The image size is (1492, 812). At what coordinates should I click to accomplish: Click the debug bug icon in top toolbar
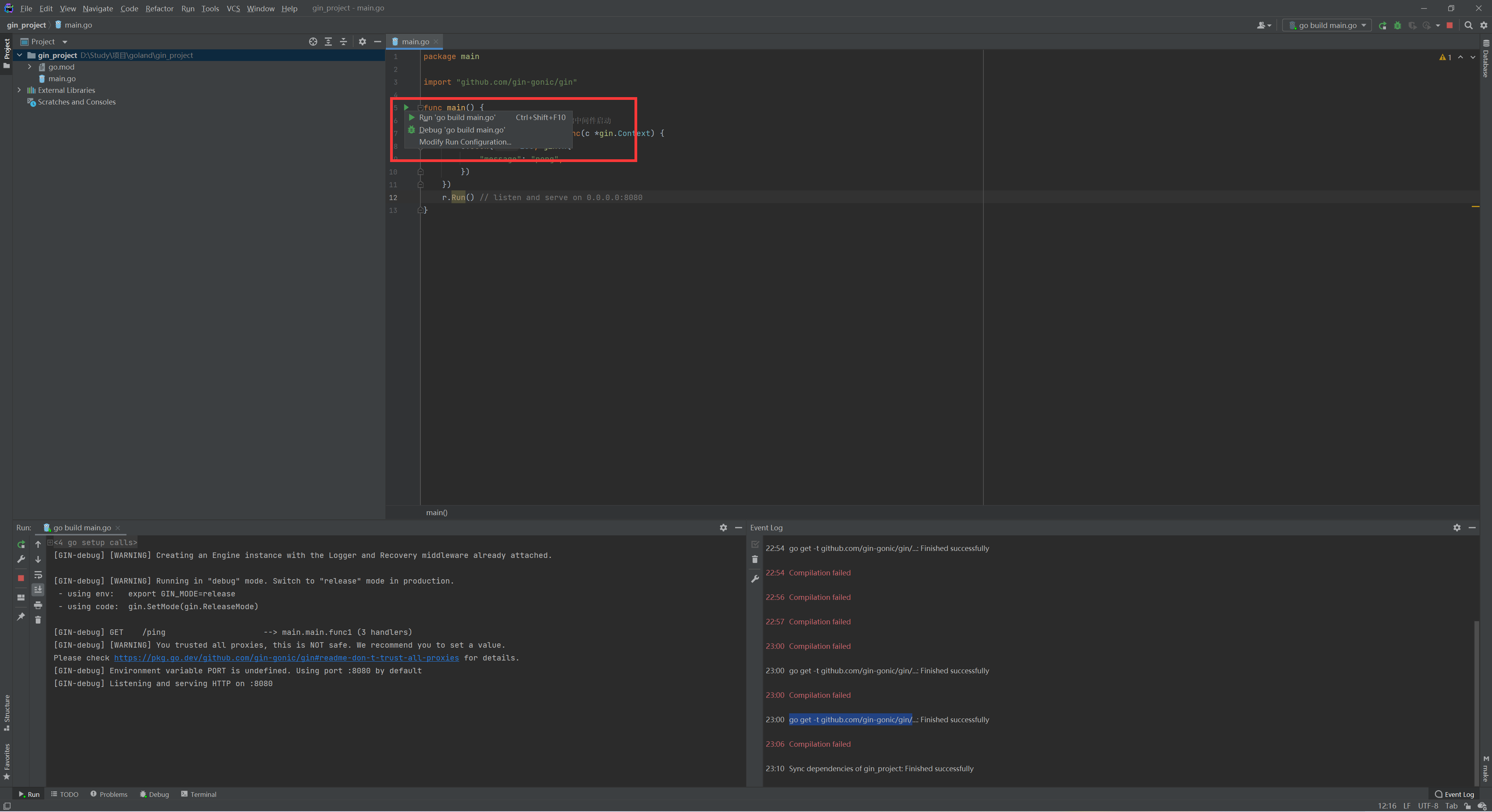1398,26
